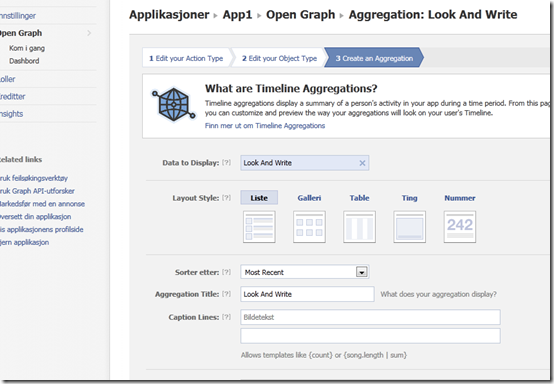The image size is (554, 384).
Task: Open Innstillinger in the sidebar
Action: pos(18,16)
